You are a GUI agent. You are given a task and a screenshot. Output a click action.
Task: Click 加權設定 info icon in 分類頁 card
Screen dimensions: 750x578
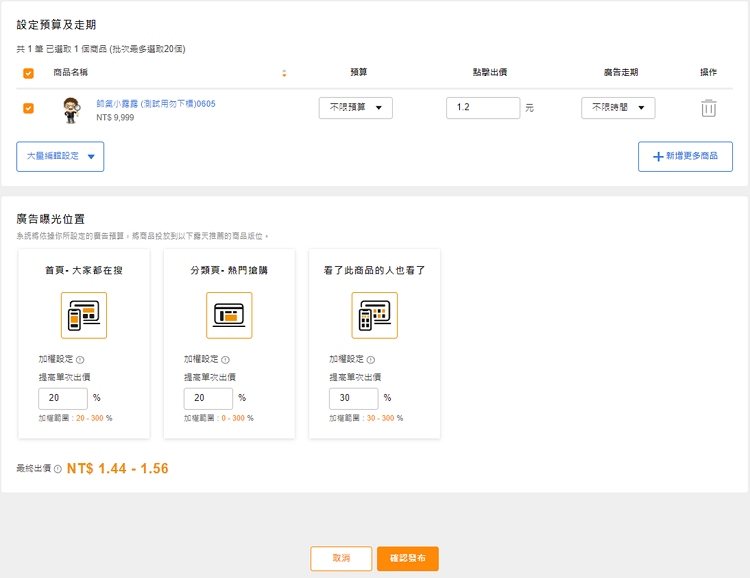coord(225,360)
